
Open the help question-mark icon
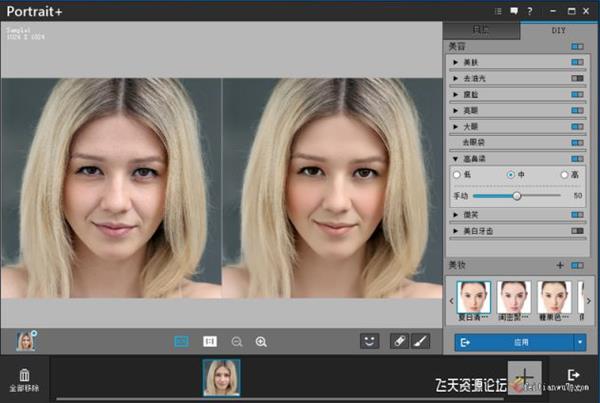coord(530,11)
